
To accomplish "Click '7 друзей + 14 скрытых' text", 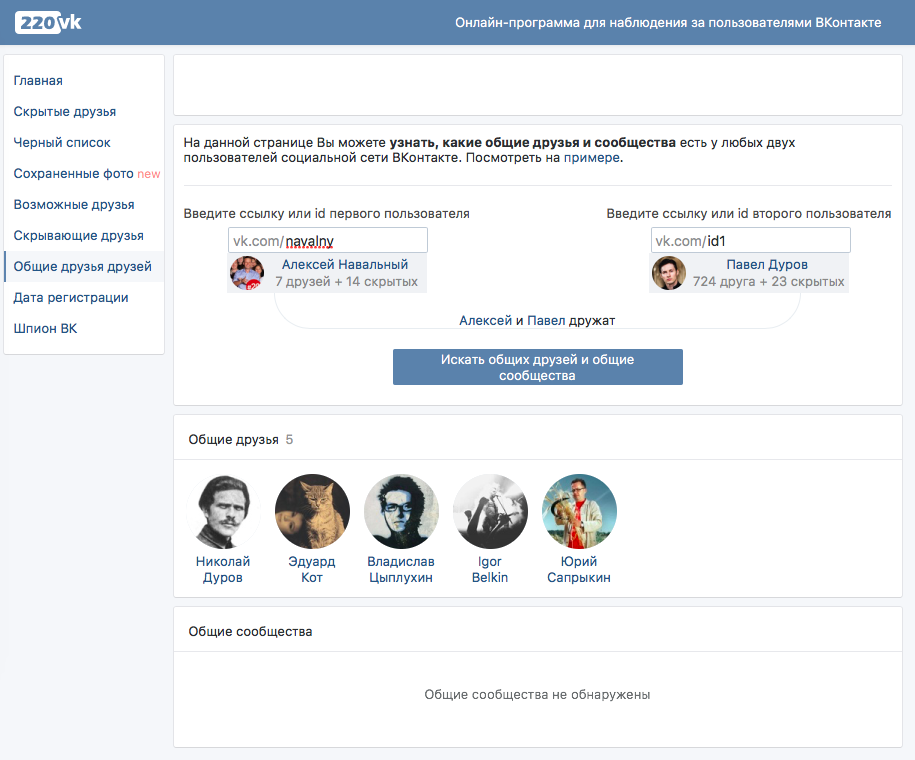I will (x=347, y=281).
